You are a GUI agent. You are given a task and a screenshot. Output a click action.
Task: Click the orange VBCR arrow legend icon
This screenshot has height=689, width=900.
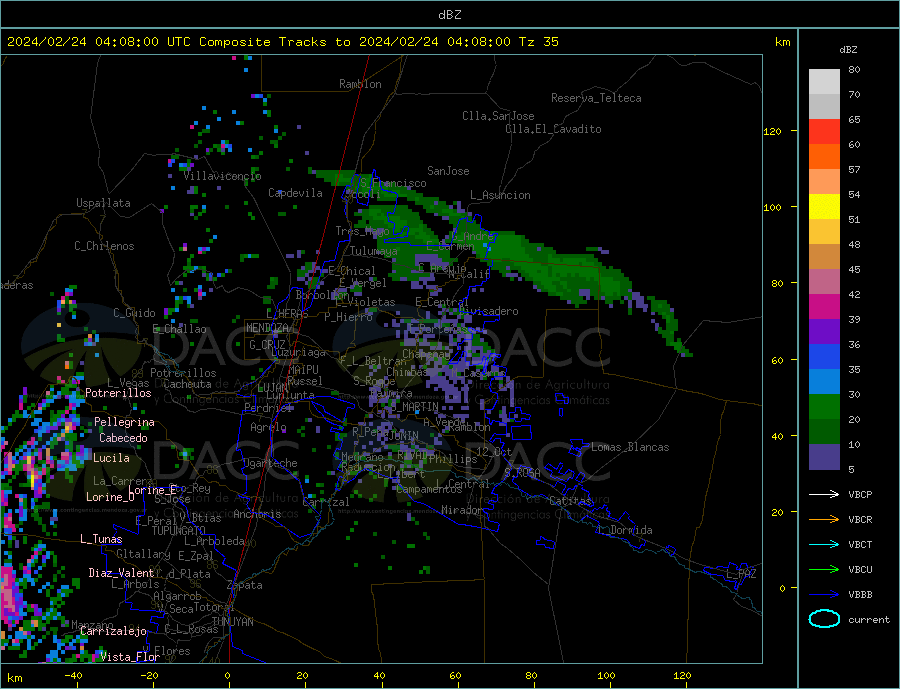tap(824, 519)
